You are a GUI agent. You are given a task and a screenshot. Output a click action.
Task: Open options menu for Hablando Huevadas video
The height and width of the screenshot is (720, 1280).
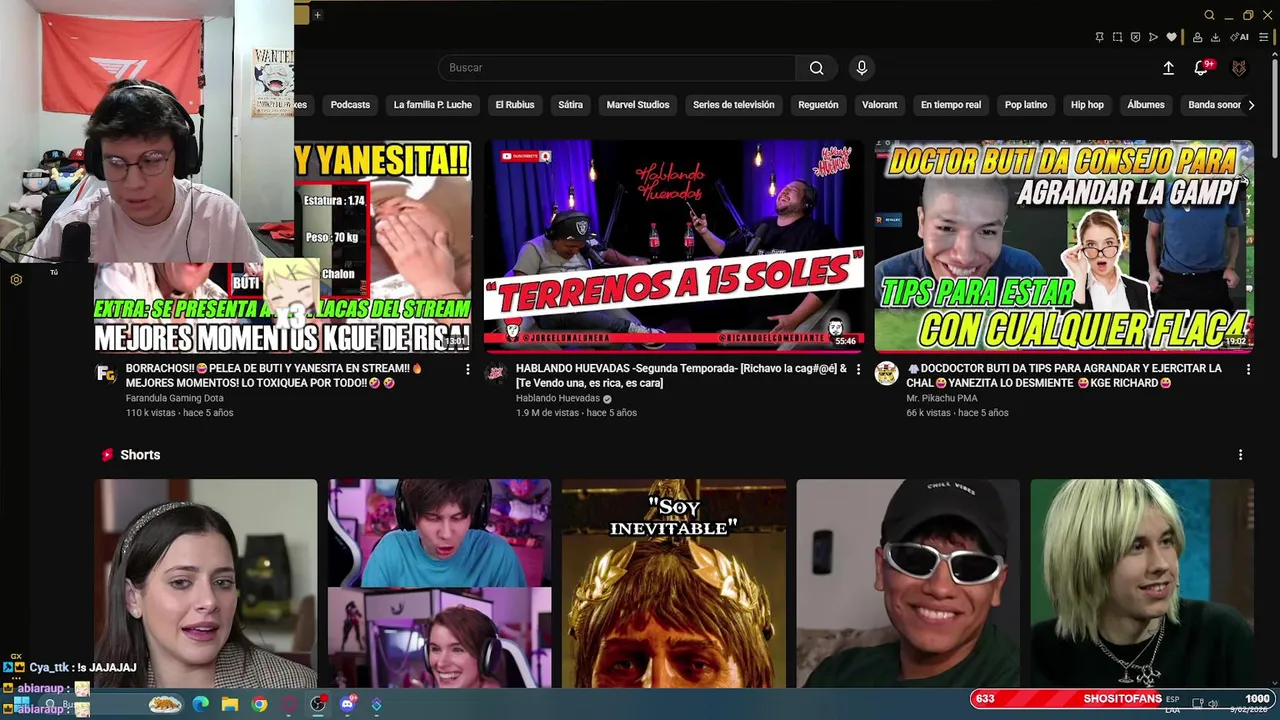(x=857, y=369)
